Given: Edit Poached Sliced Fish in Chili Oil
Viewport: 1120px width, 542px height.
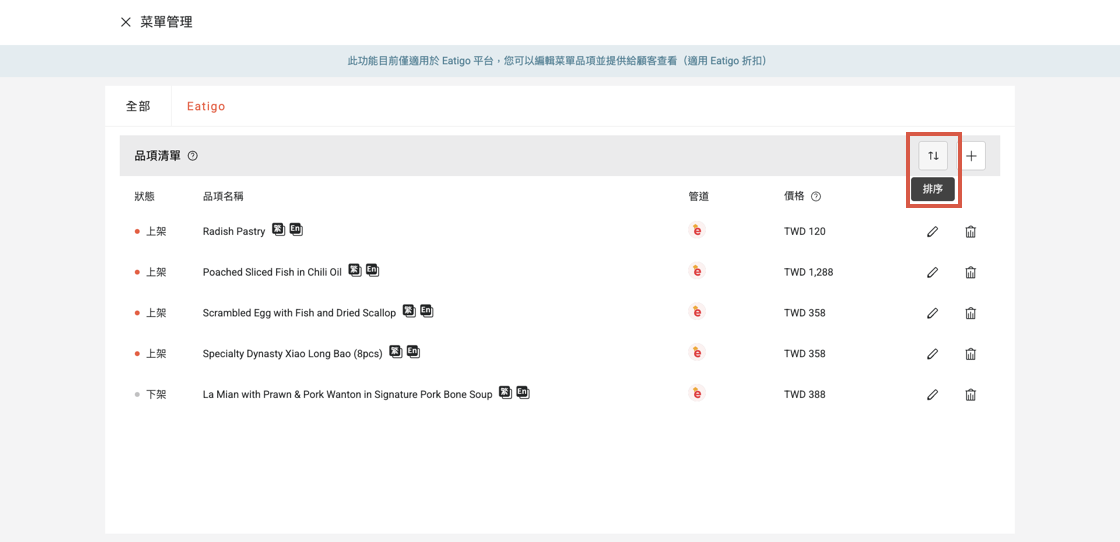Looking at the screenshot, I should click(x=933, y=272).
